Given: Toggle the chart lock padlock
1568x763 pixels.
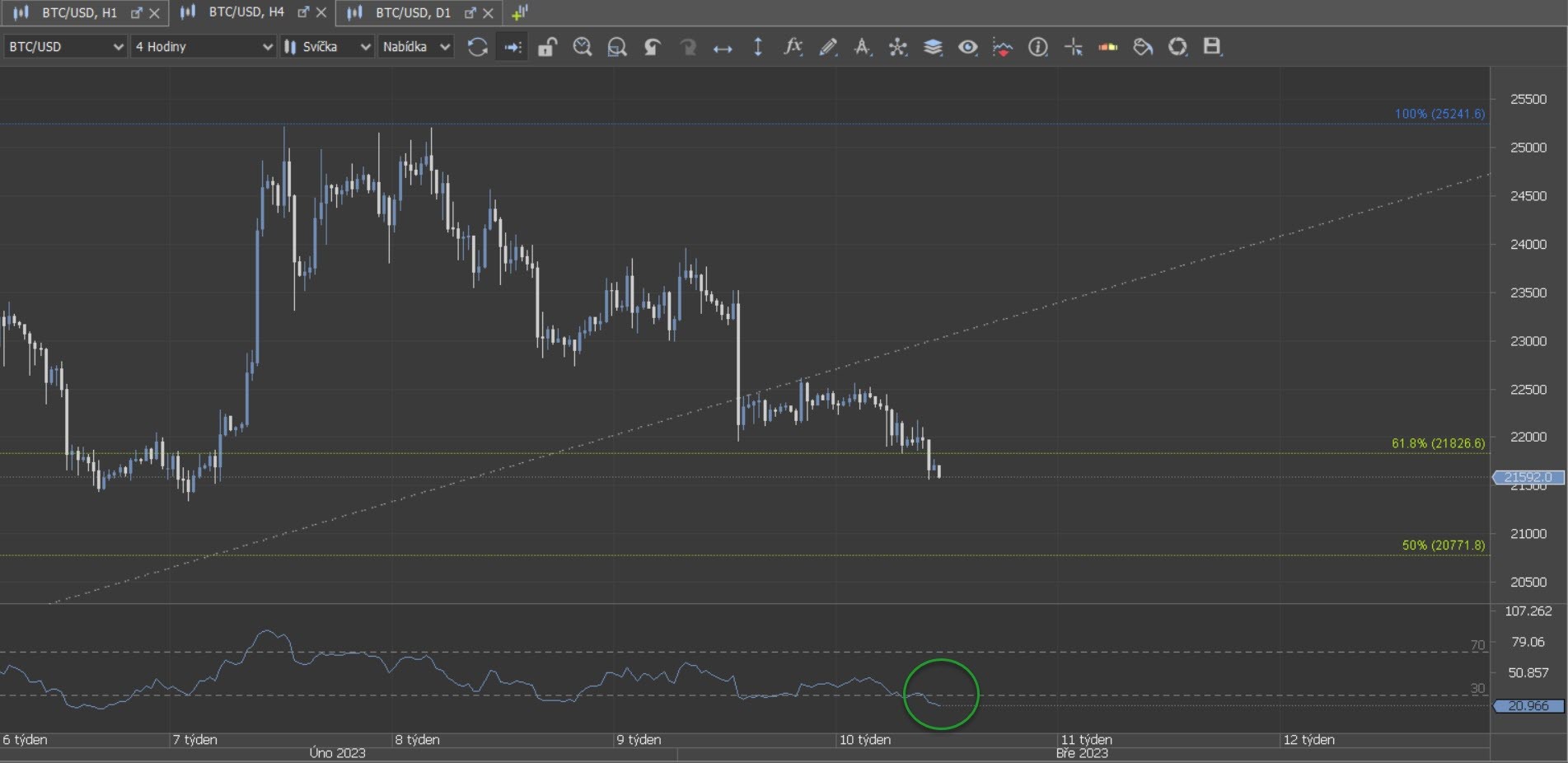Looking at the screenshot, I should coord(547,47).
